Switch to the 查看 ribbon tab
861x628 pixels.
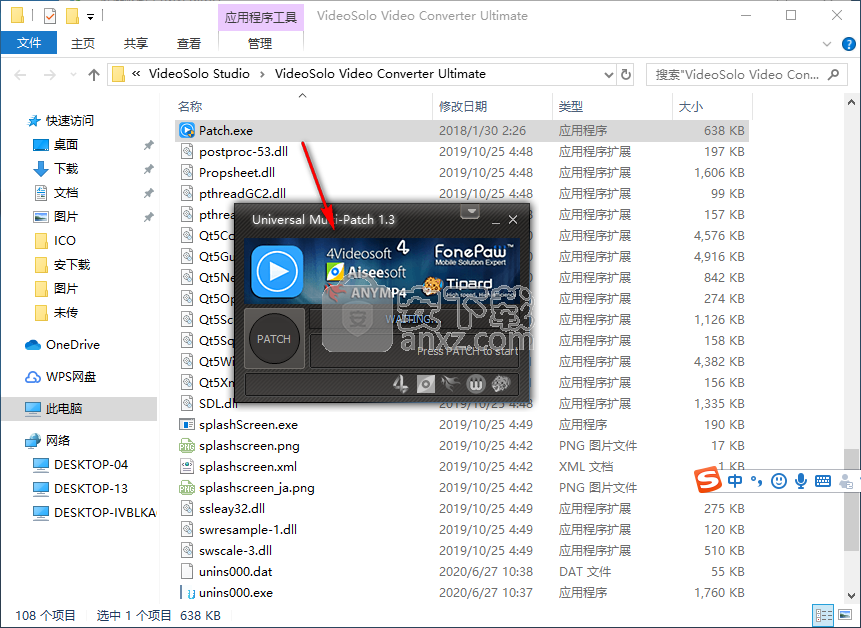[189, 43]
